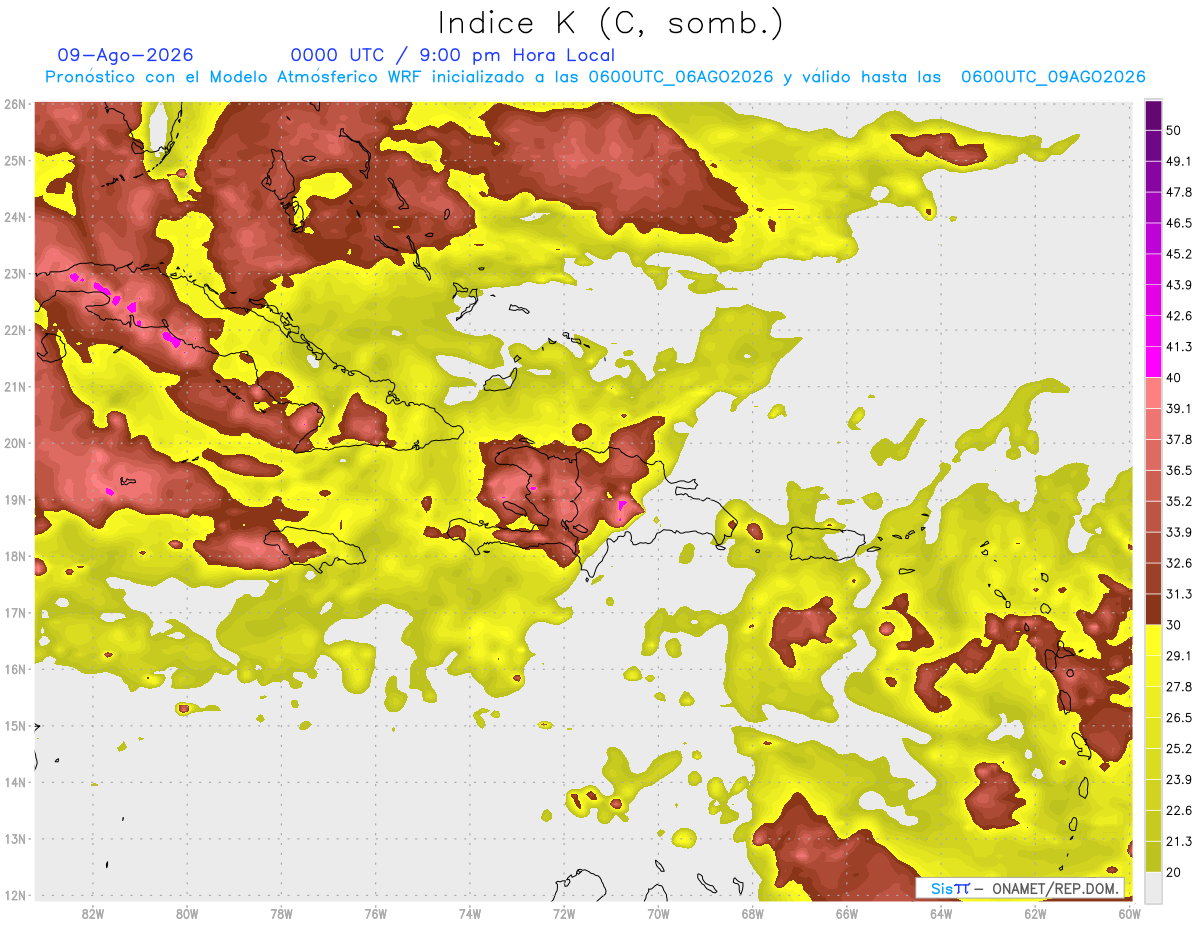The width and height of the screenshot is (1200, 927).
Task: Click the colorbar value 40
Action: (1175, 377)
